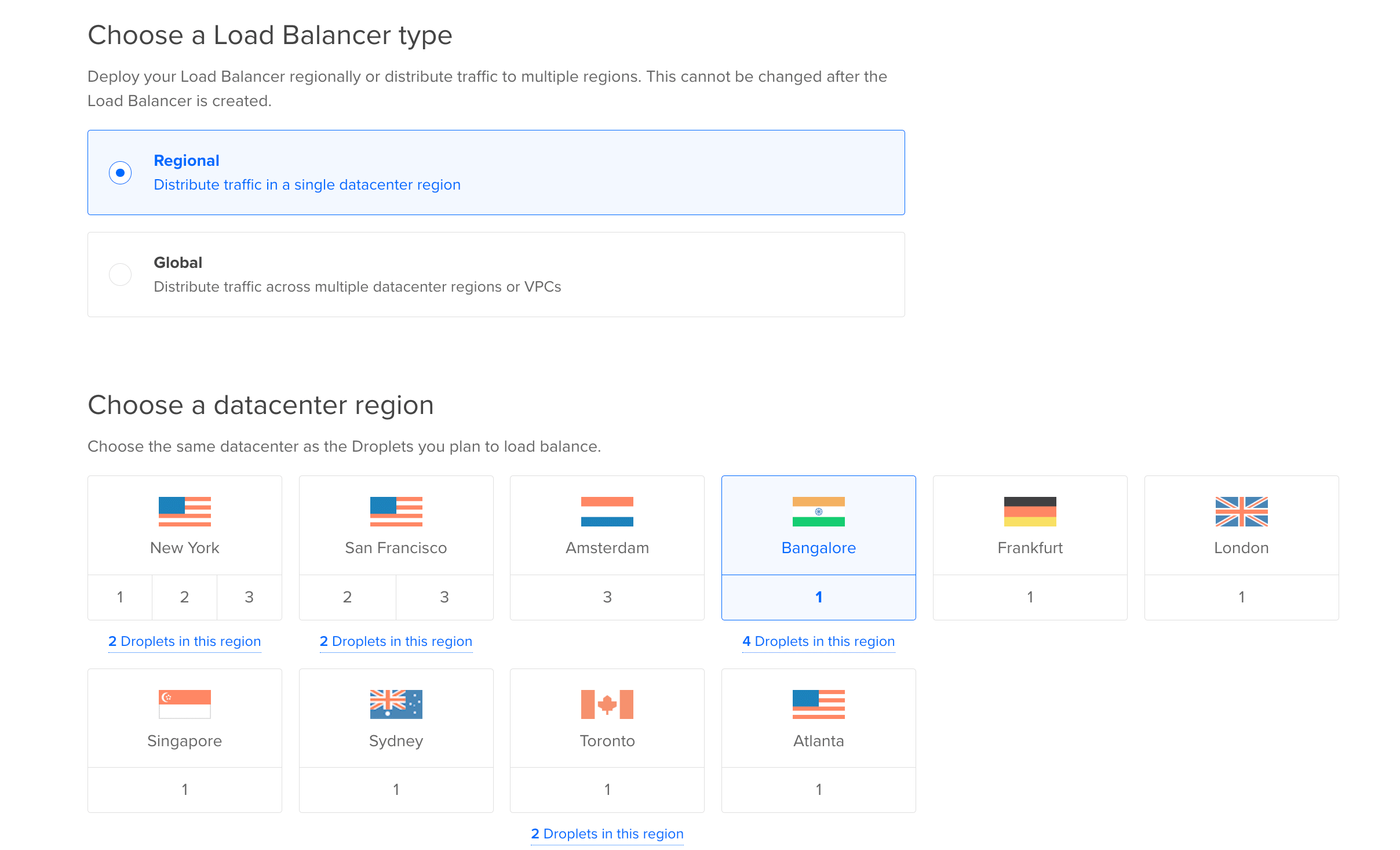Choose Toronto datacenter 1
Screen dimensions: 1400x850
[x=607, y=790]
